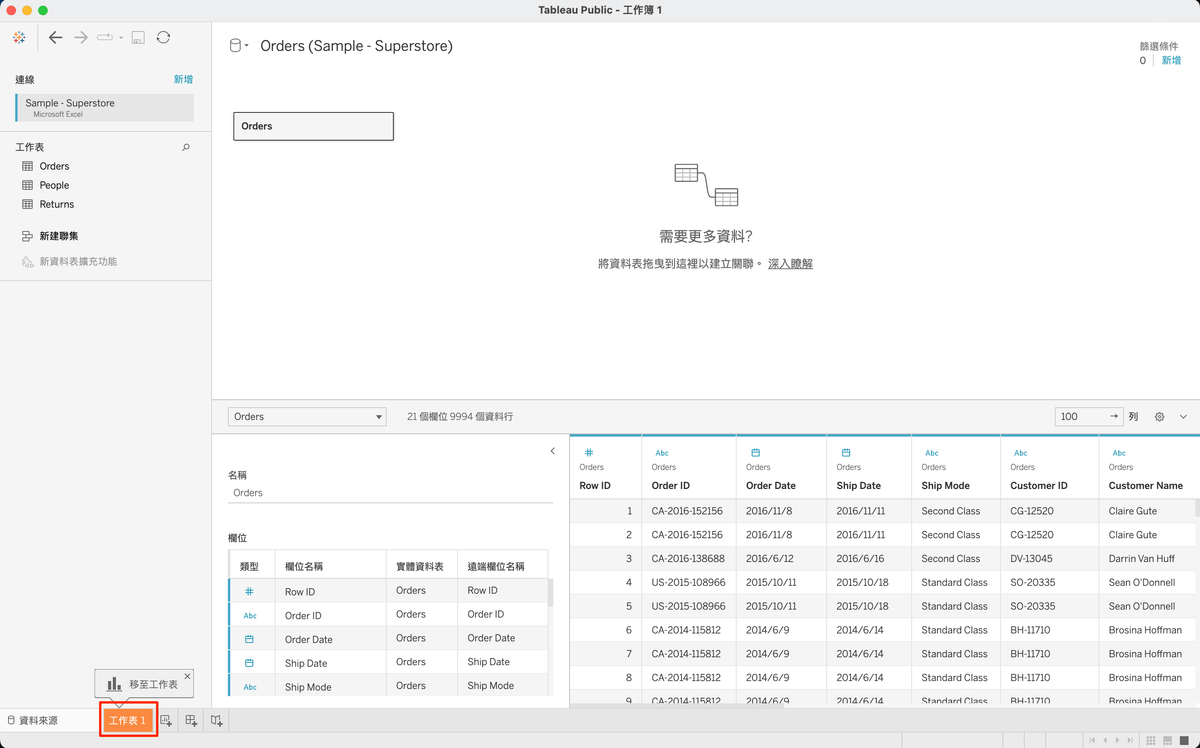Click the Darrin Van Huff customer name cell
This screenshot has width=1200, height=748.
(x=1142, y=559)
